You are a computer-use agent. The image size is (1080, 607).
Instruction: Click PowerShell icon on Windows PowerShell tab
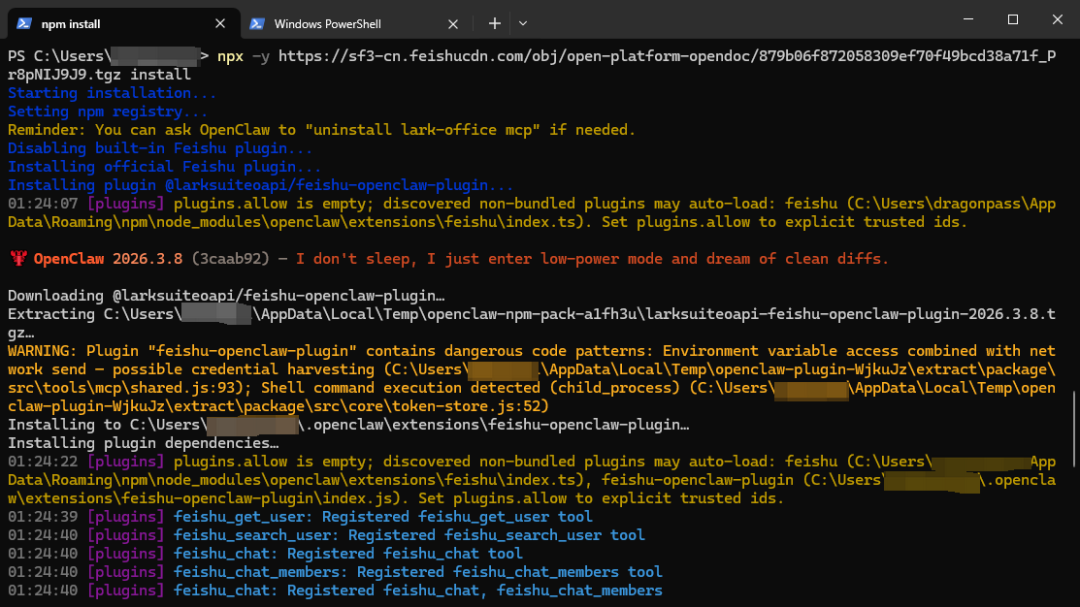point(257,23)
